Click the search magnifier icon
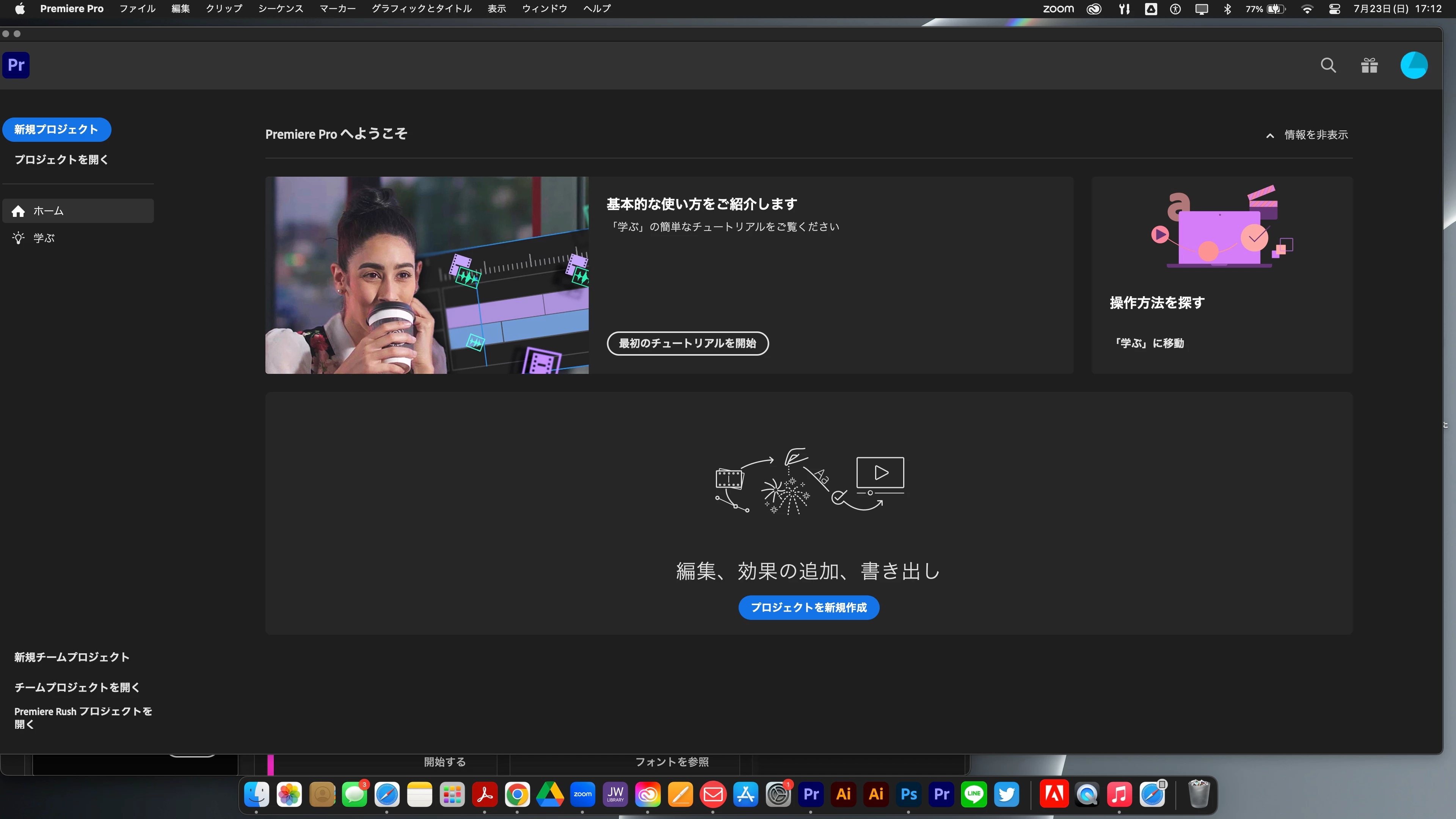Screen dimensions: 1456x819 tap(1328, 66)
